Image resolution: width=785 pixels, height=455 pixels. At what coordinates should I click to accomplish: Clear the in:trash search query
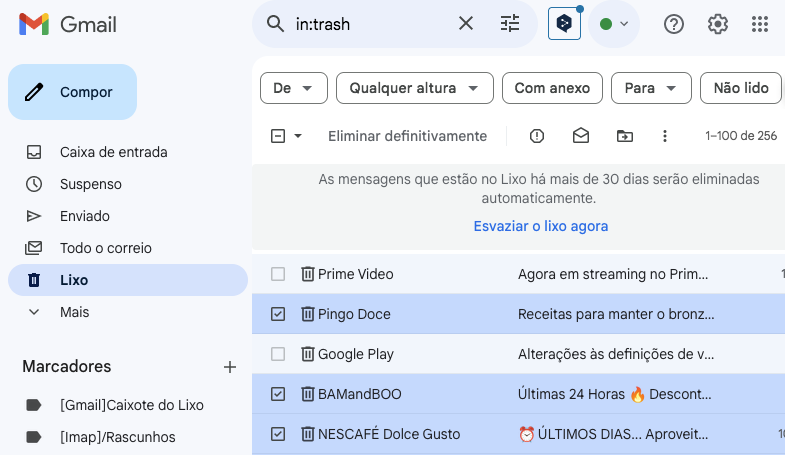(x=466, y=24)
